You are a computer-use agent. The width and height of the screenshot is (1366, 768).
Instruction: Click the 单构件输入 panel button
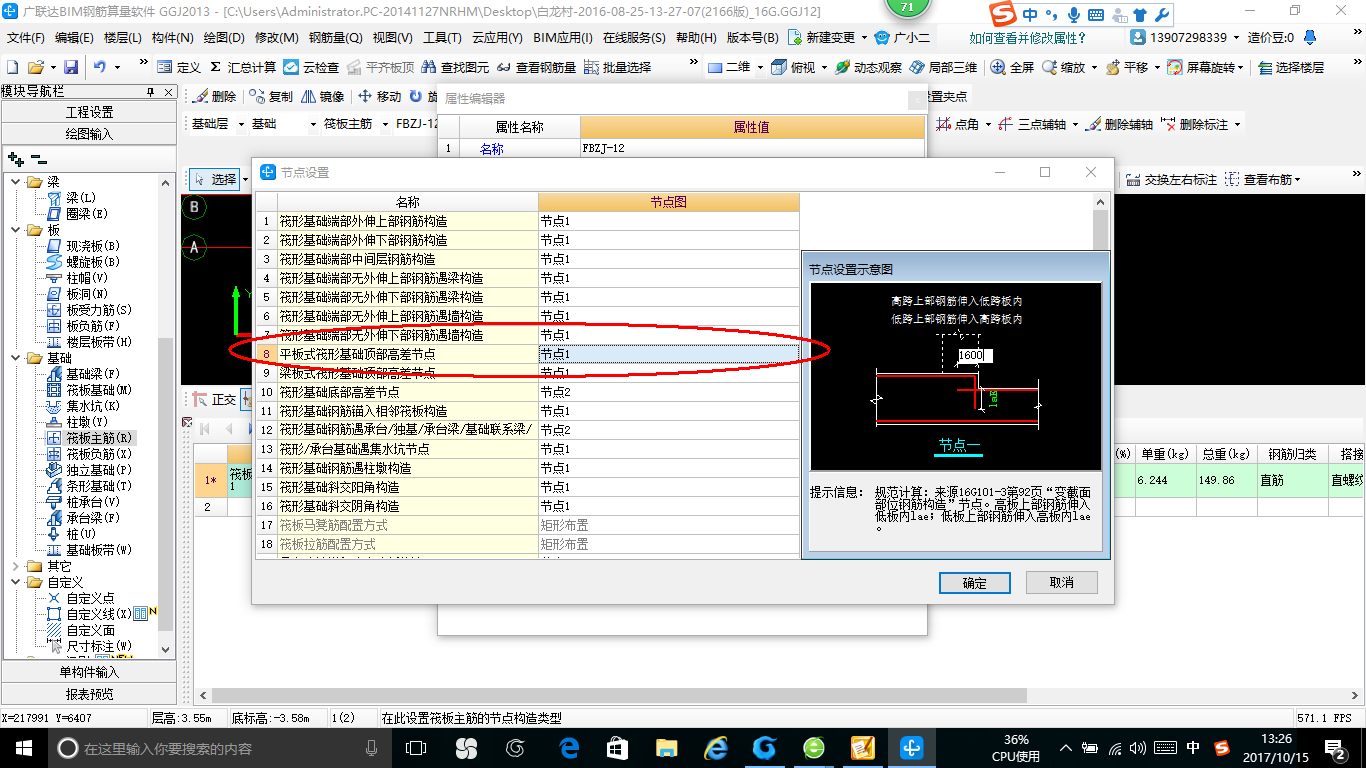89,672
